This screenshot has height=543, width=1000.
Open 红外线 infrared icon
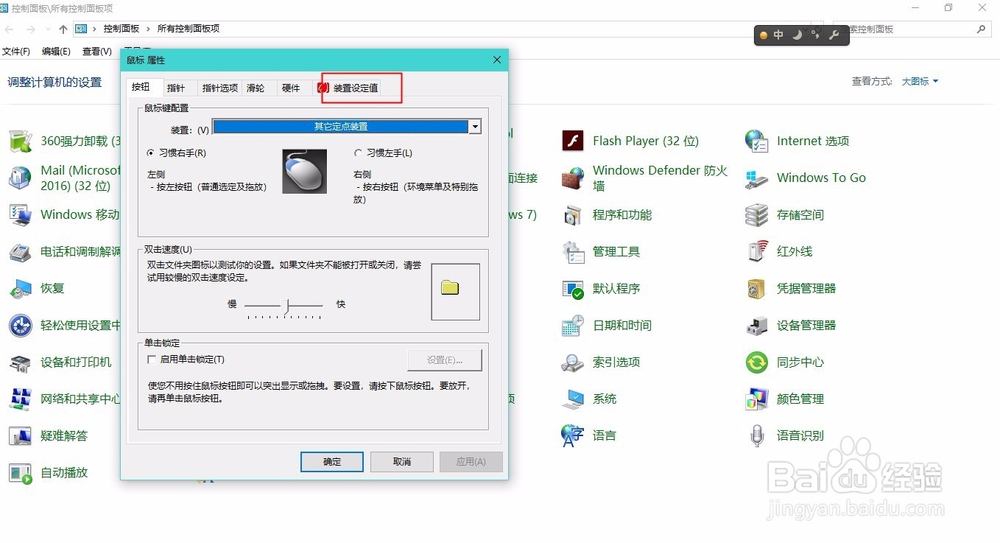point(756,251)
